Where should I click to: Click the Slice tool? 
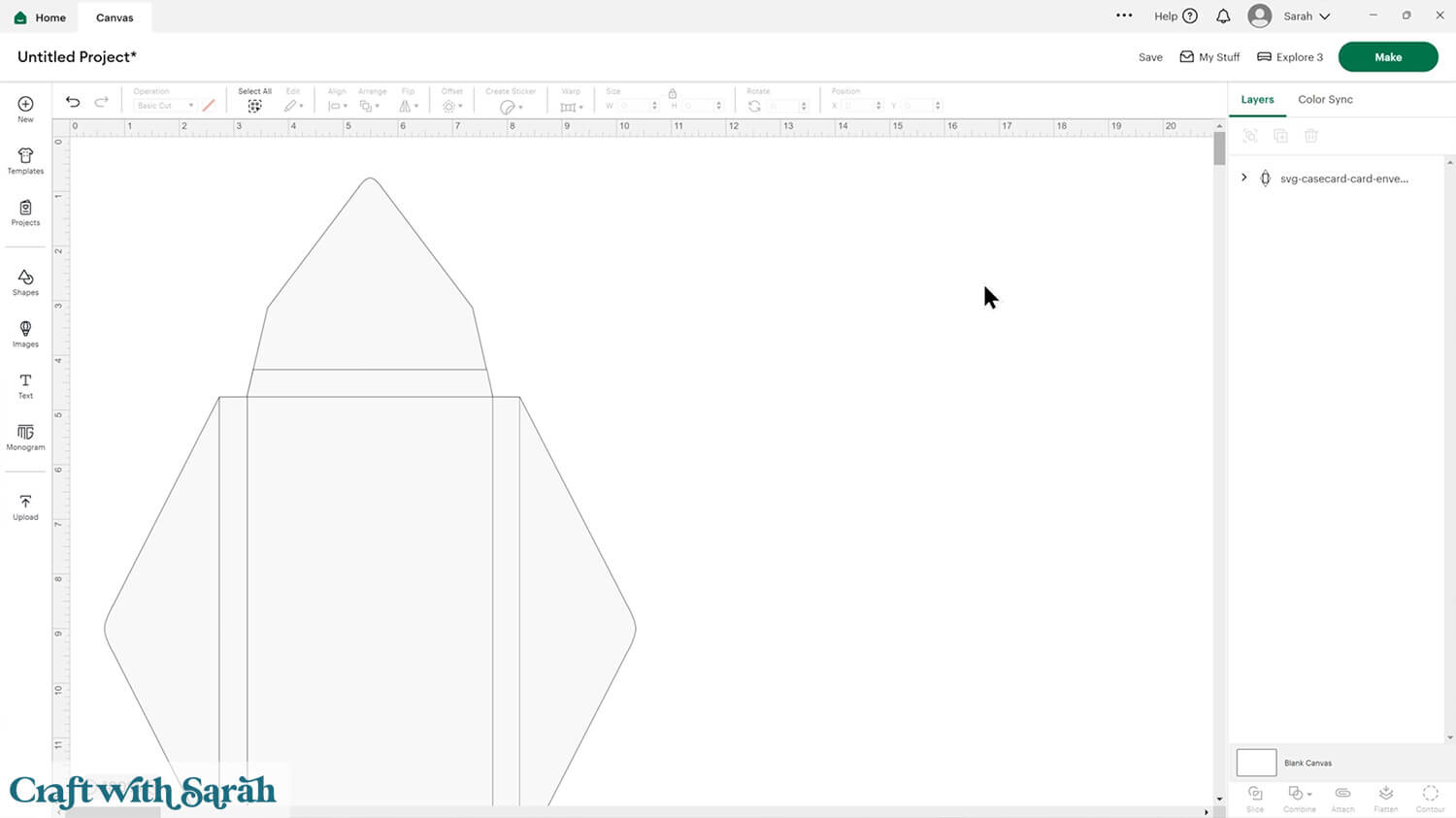pos(1255,799)
